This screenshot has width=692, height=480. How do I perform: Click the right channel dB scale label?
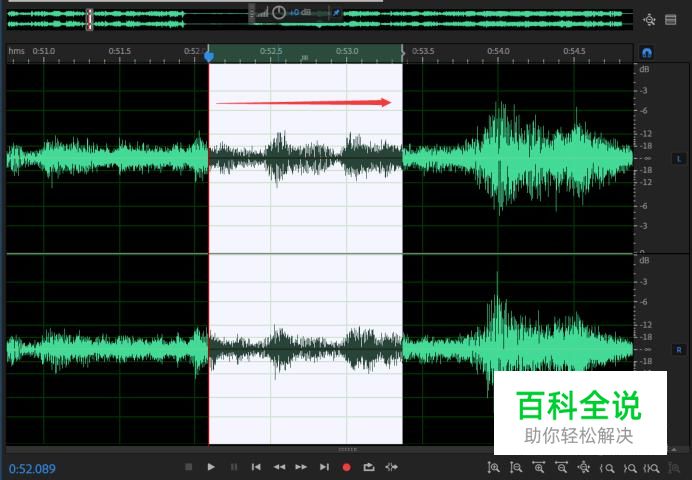[x=644, y=260]
